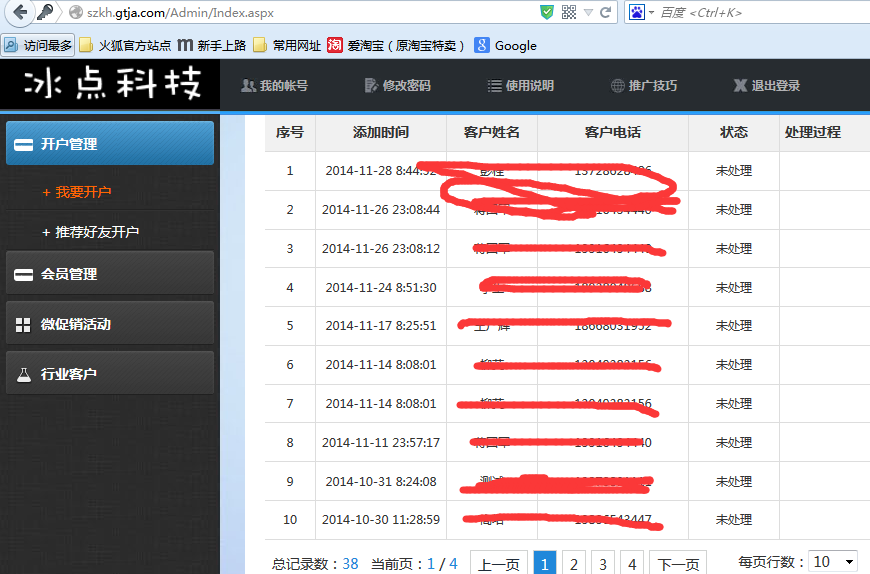Click 未处理 status in row 10

(x=734, y=520)
